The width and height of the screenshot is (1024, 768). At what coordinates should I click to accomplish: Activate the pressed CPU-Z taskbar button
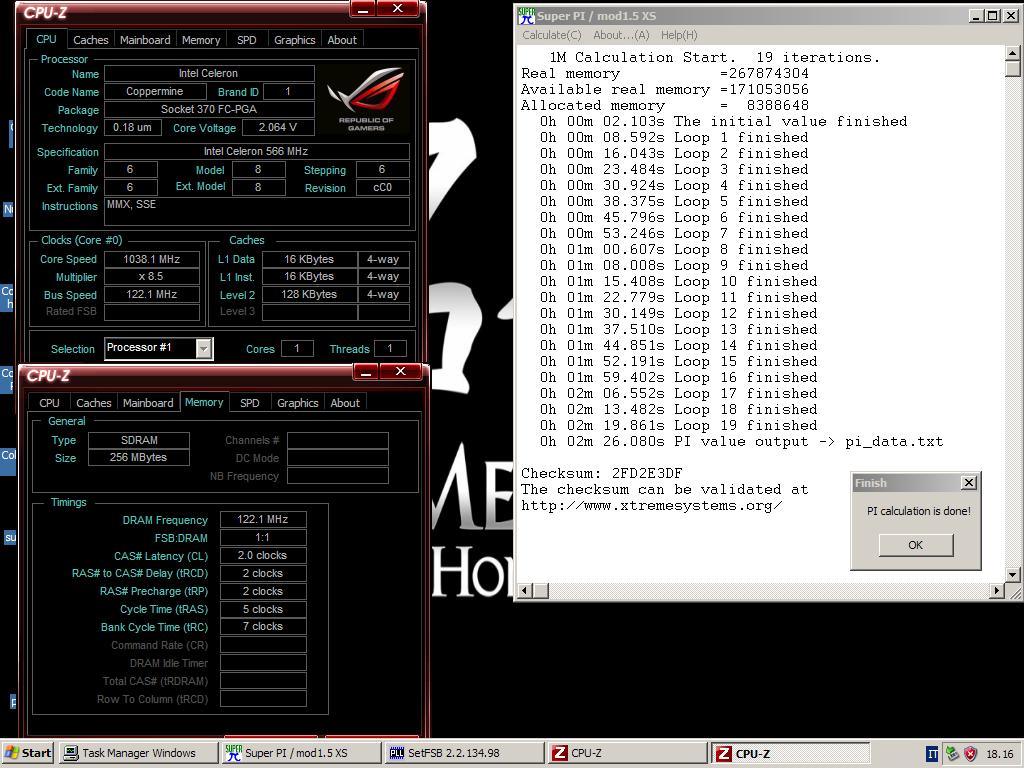tap(790, 753)
